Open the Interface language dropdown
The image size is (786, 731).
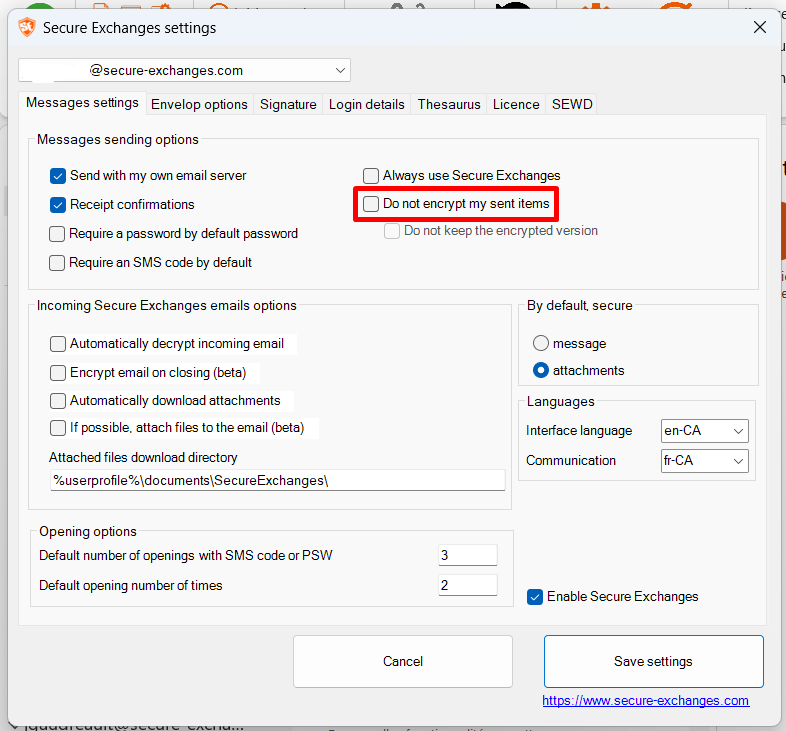704,431
